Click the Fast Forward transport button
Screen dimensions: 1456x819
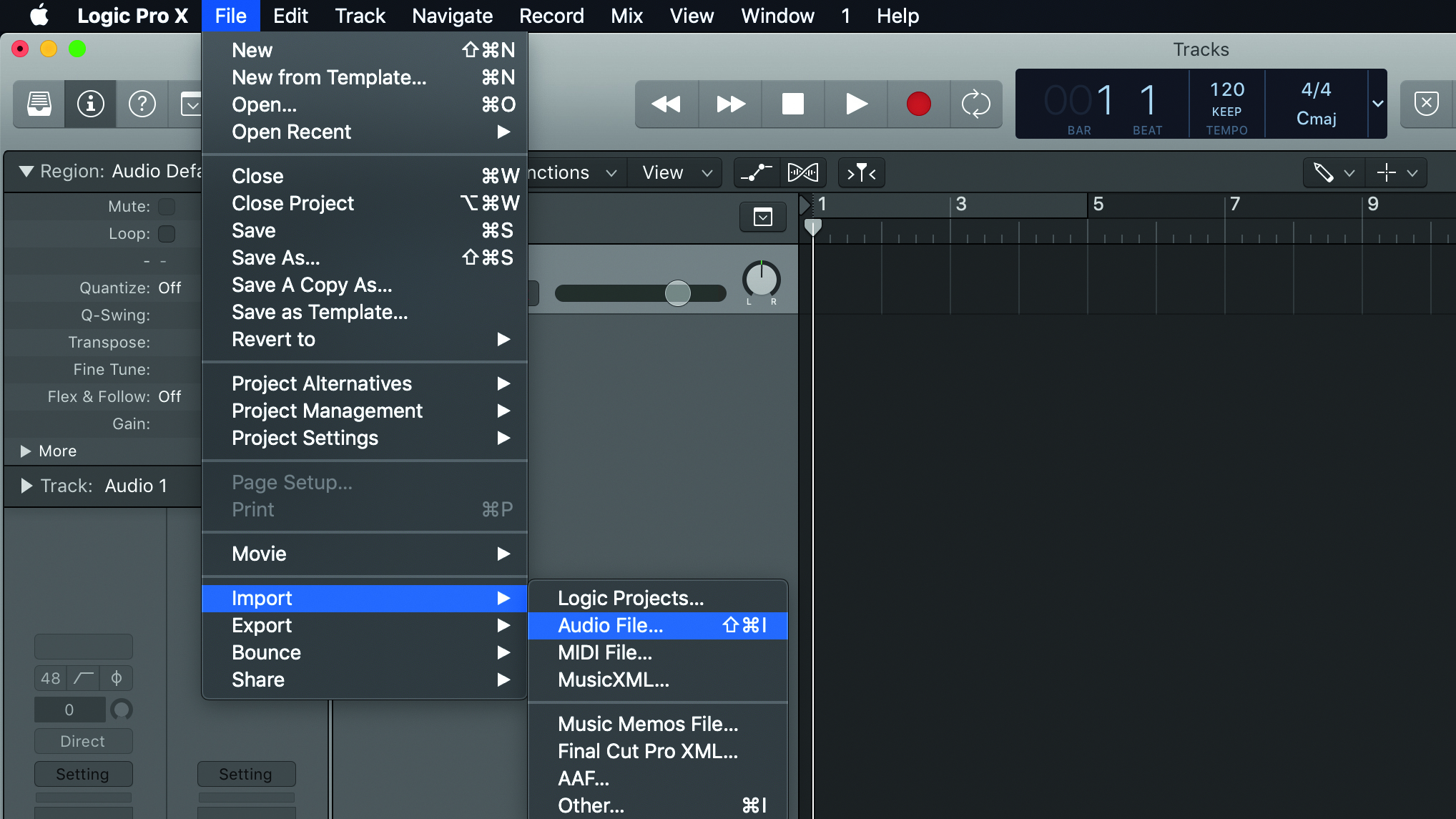tap(730, 104)
